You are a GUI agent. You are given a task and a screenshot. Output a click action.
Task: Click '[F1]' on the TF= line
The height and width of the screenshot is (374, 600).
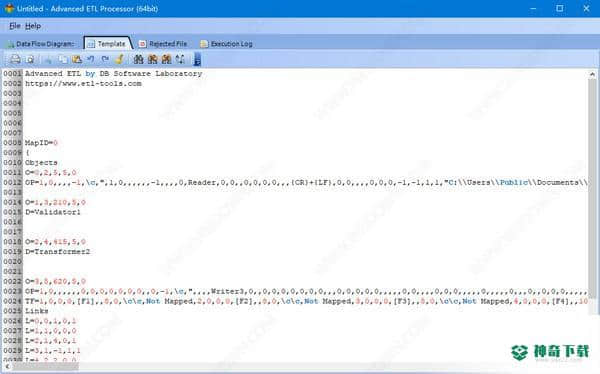(x=85, y=301)
